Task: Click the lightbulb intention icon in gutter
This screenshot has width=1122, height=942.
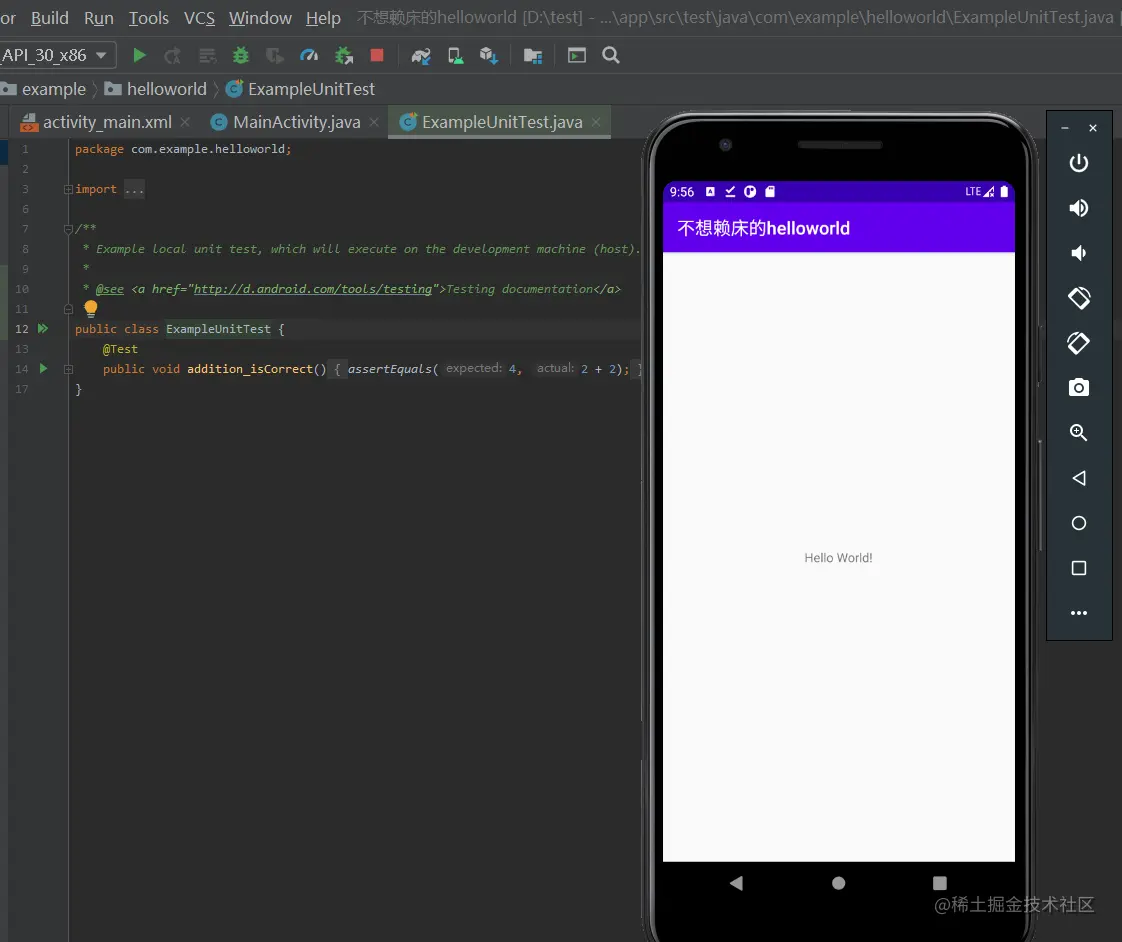Action: pyautogui.click(x=91, y=309)
